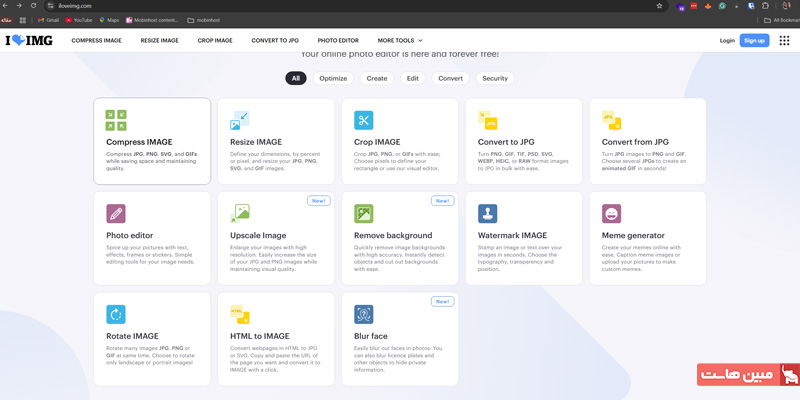Switch to the Convert filter tab
This screenshot has width=800, height=400.
450,78
